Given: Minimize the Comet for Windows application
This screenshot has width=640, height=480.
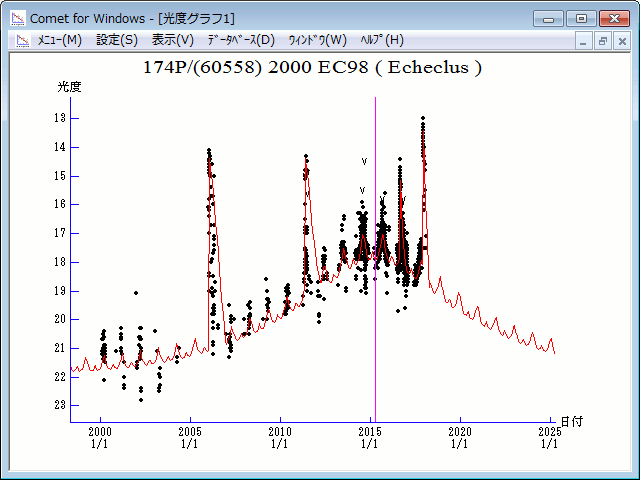Looking at the screenshot, I should pyautogui.click(x=549, y=18).
